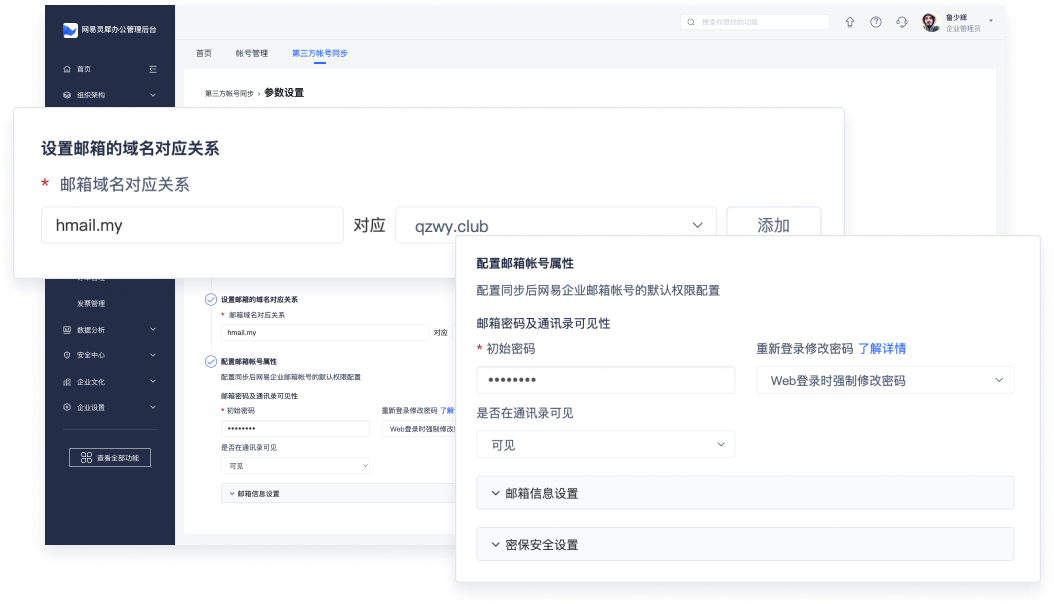The width and height of the screenshot is (1054, 604).
Task: Toggle the 设置邮箱的域名对应关系 step check circle
Action: coord(210,299)
